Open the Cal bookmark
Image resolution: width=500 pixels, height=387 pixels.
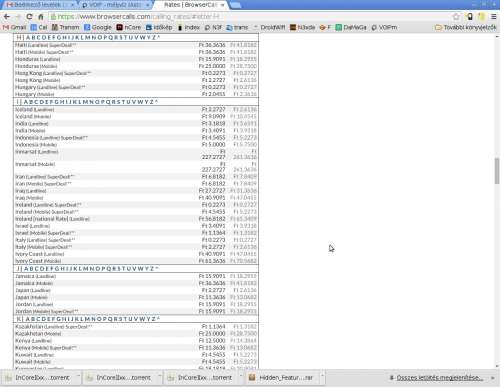point(39,27)
